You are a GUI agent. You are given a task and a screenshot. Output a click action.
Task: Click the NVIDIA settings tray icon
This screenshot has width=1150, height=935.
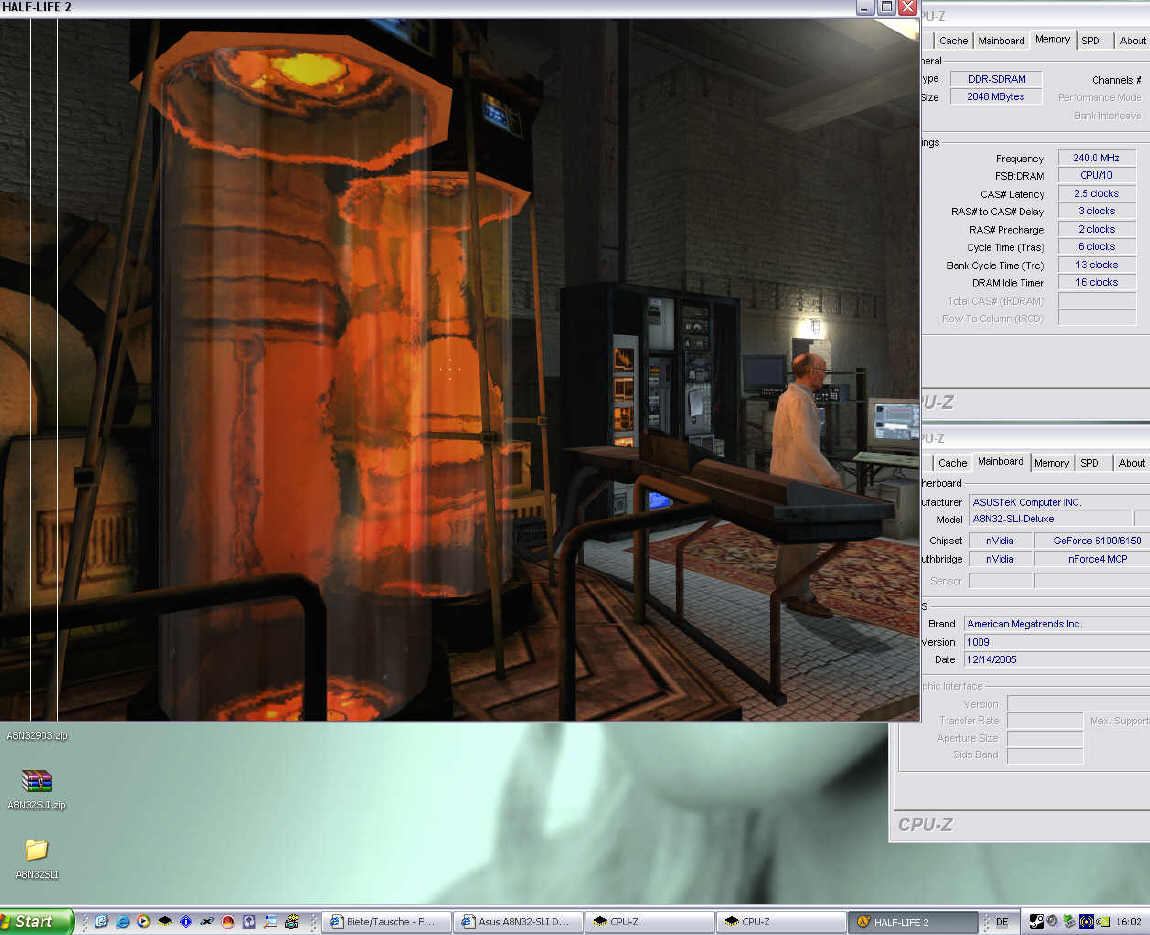click(1103, 921)
